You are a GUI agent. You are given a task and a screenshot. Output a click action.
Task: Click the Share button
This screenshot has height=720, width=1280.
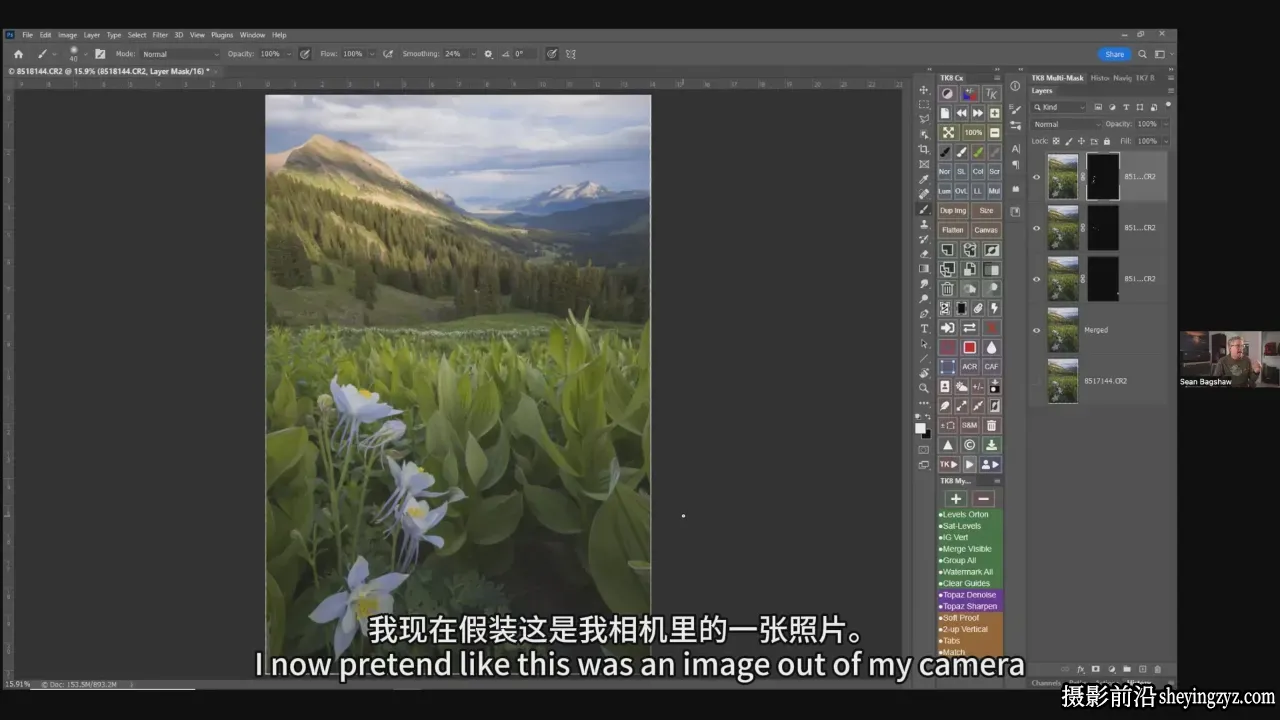tap(1114, 54)
